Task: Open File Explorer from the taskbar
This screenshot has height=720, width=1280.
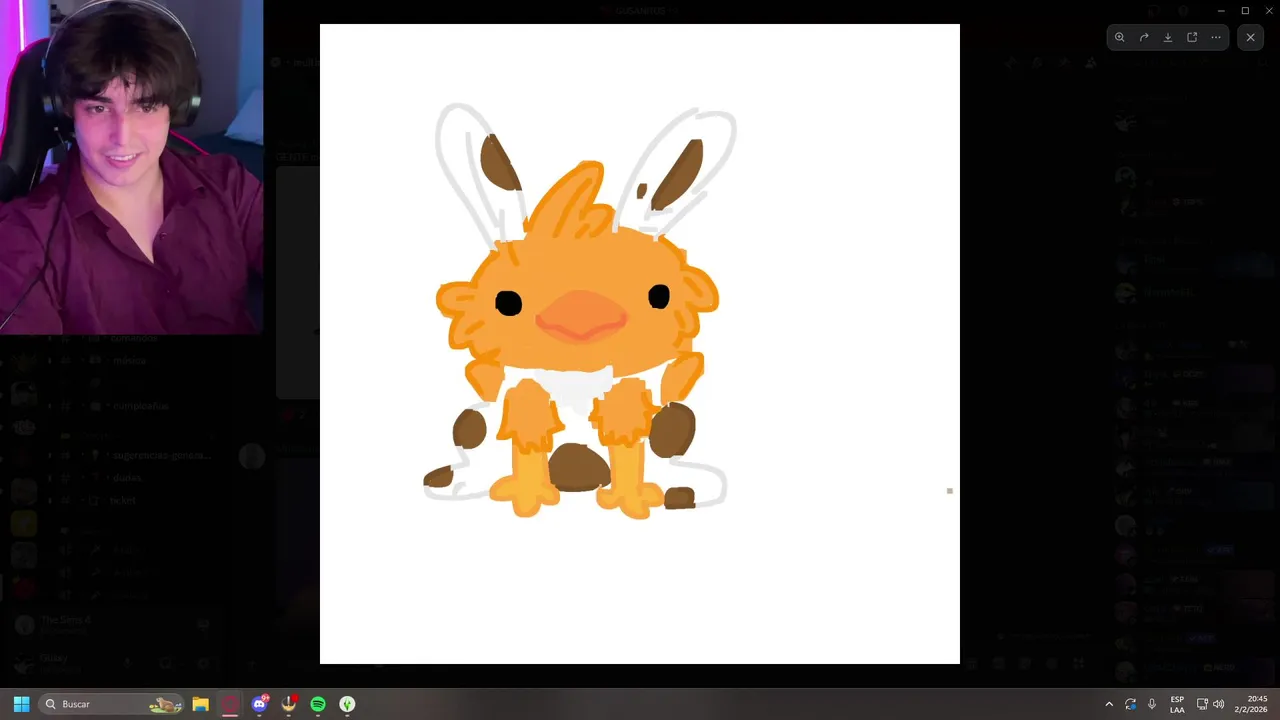Action: pos(200,704)
